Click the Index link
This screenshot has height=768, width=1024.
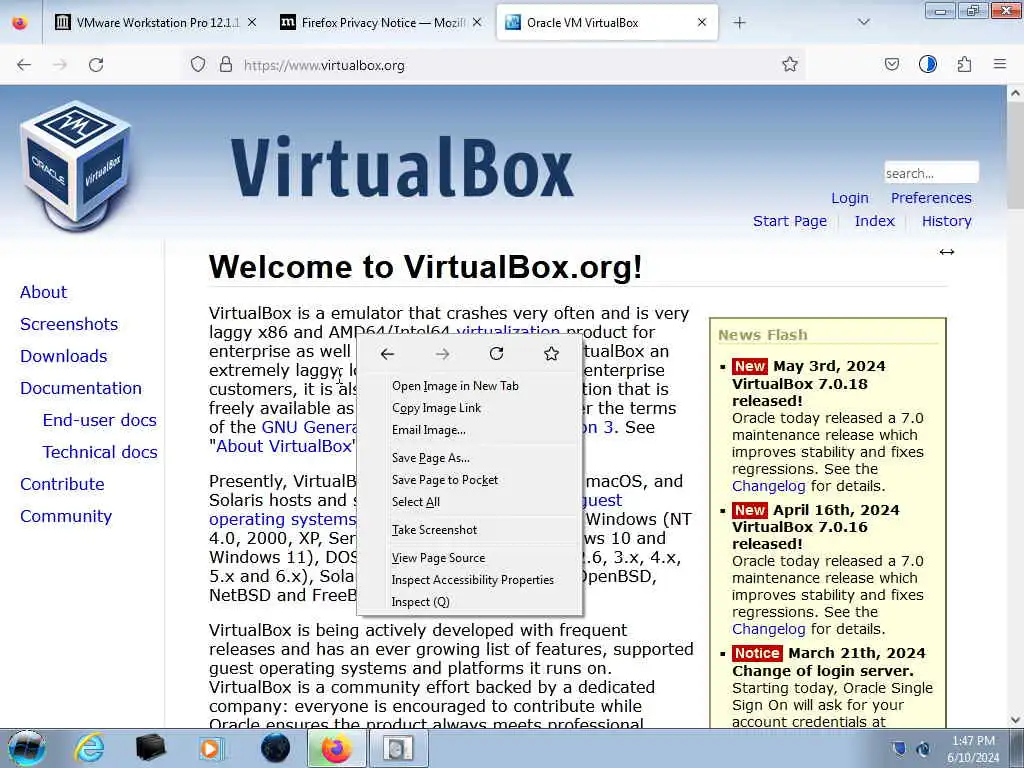874,221
